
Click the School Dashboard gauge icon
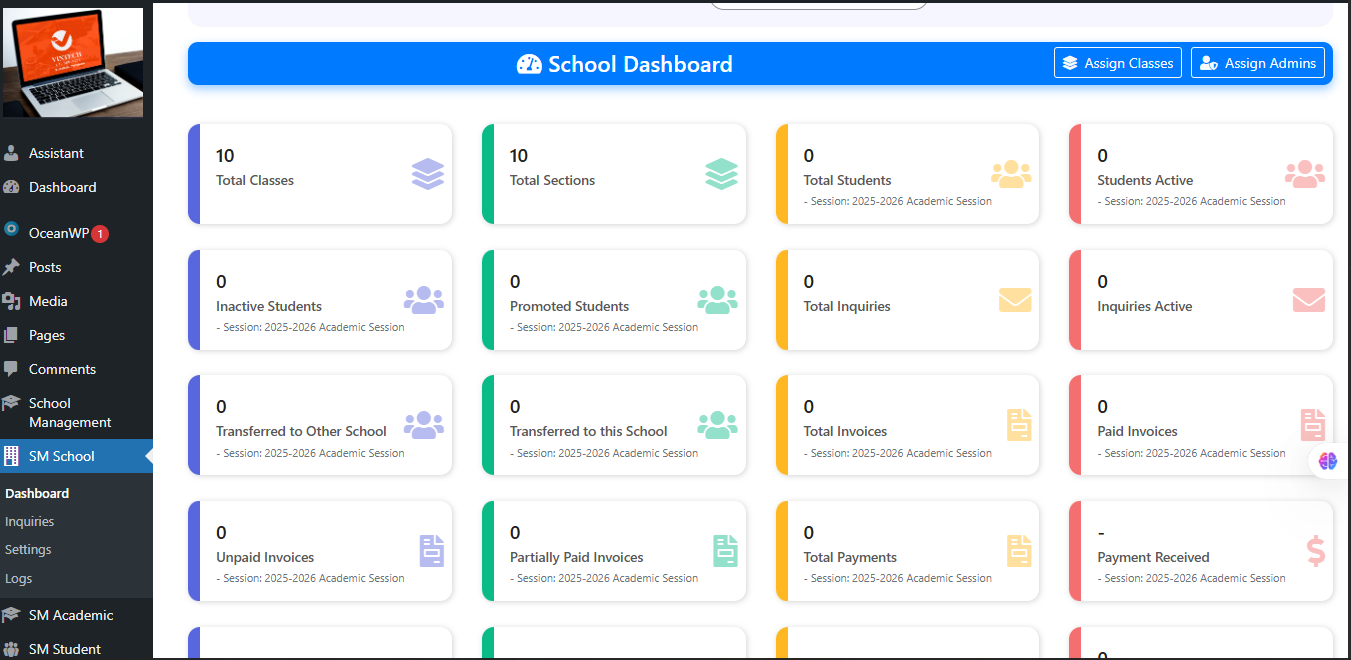pyautogui.click(x=529, y=65)
